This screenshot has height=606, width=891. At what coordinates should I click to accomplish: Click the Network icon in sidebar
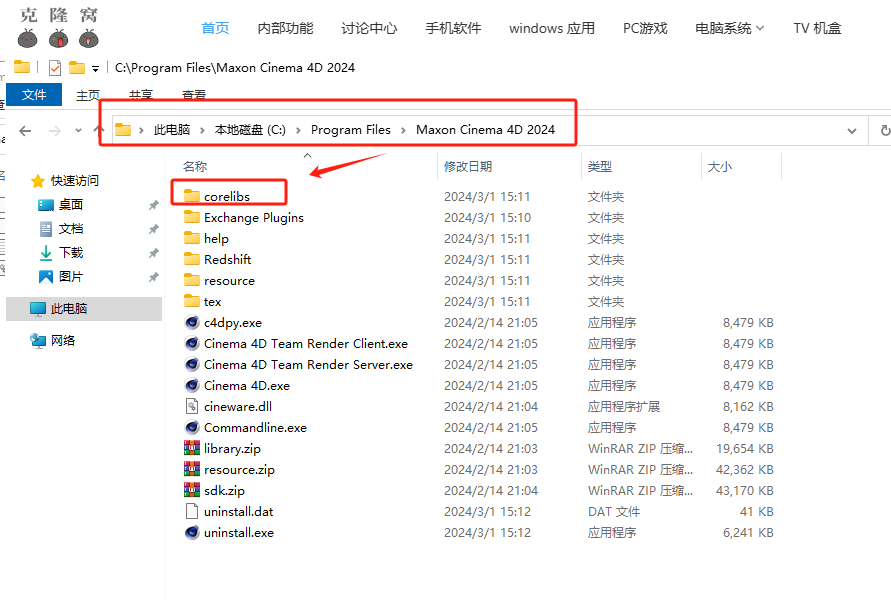(x=38, y=341)
